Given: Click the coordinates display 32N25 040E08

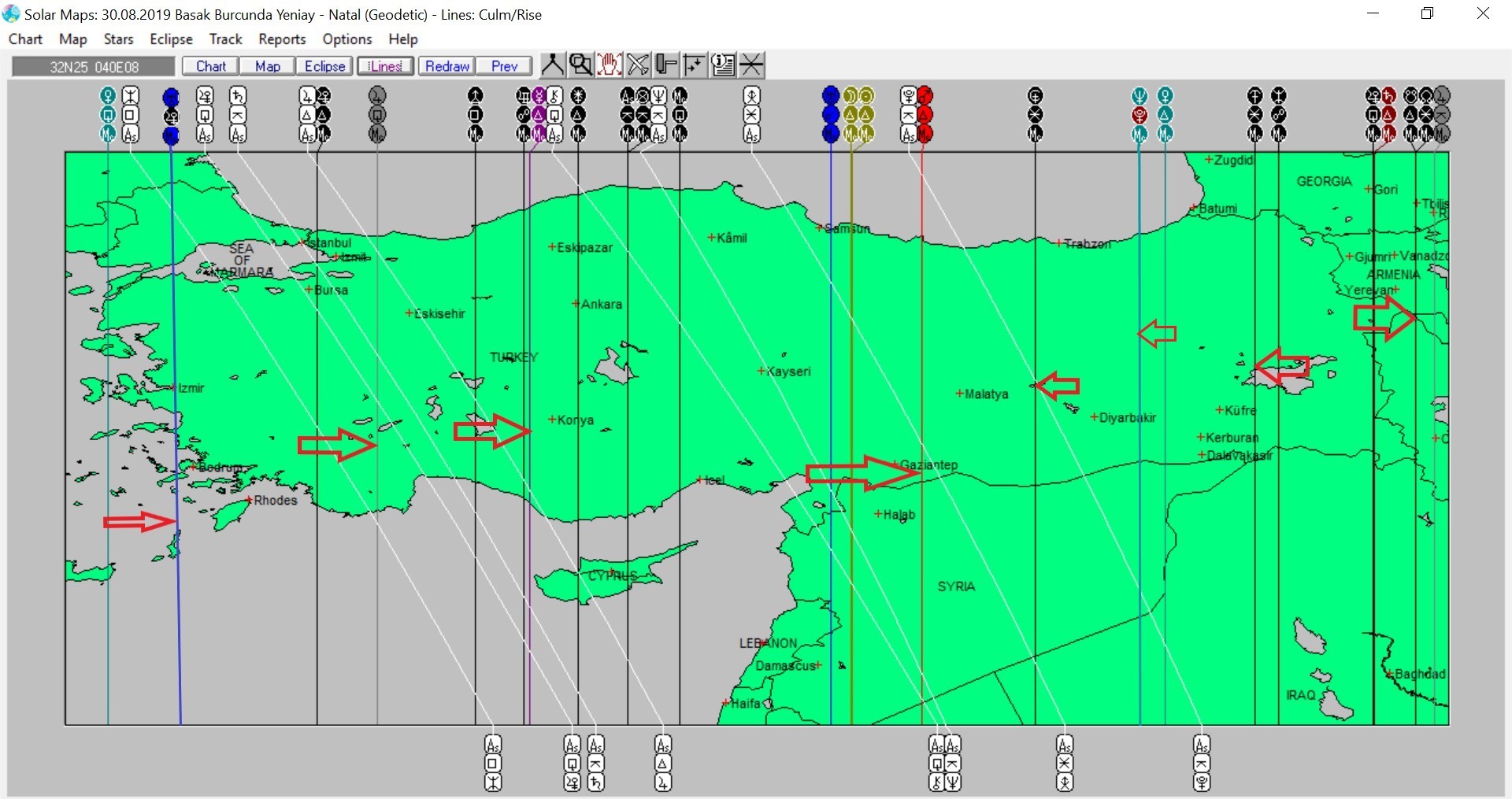Looking at the screenshot, I should click(94, 67).
